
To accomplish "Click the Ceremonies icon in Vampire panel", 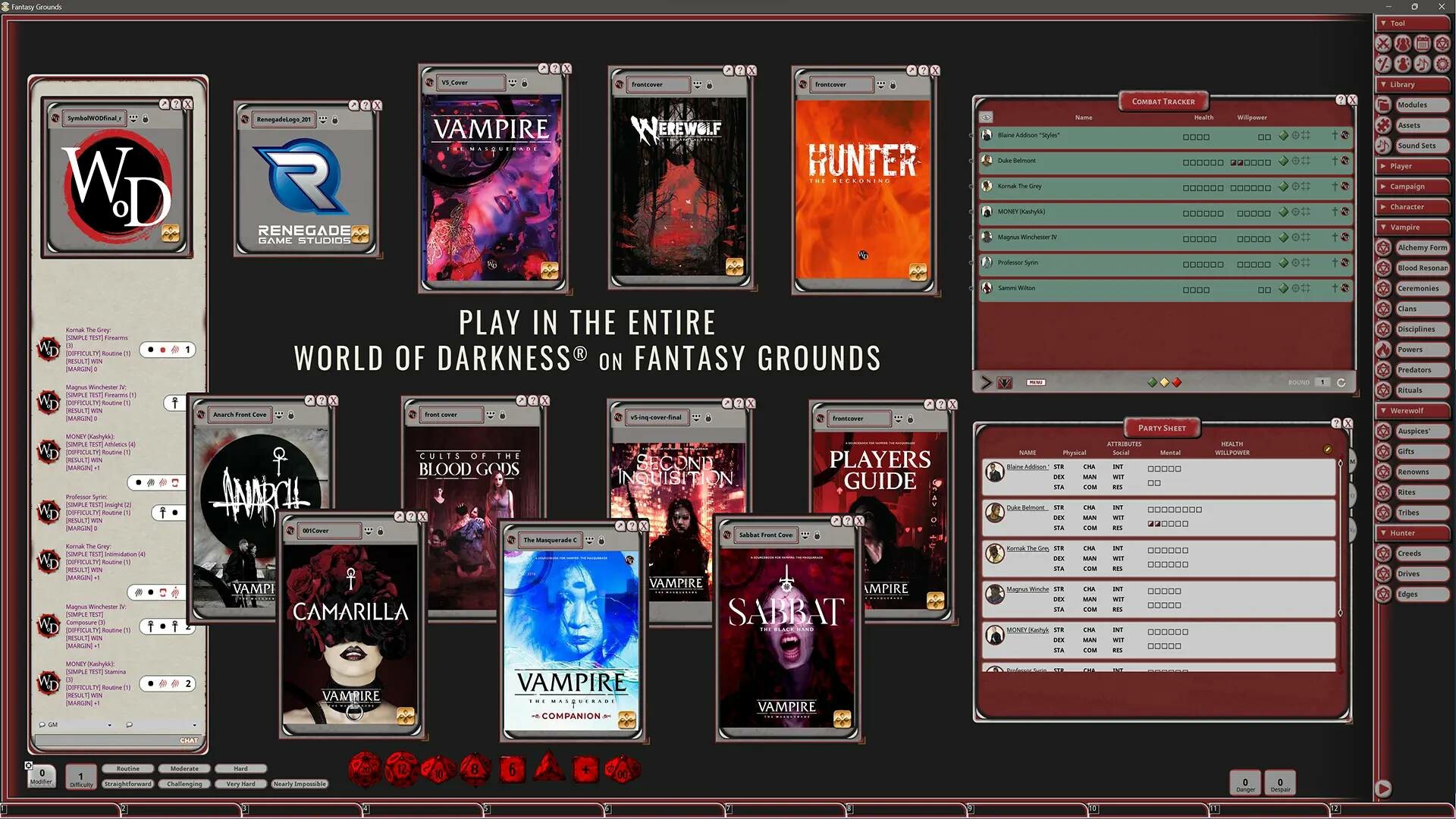I will 1385,288.
